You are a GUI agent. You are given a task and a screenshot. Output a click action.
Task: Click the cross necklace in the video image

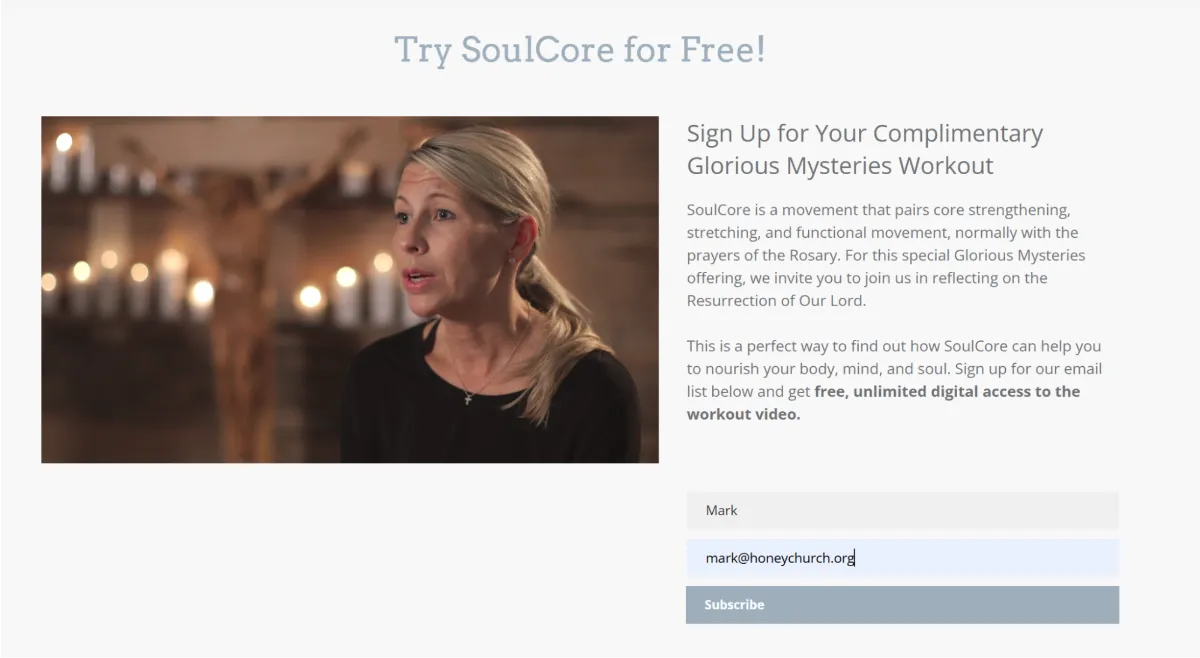(468, 397)
